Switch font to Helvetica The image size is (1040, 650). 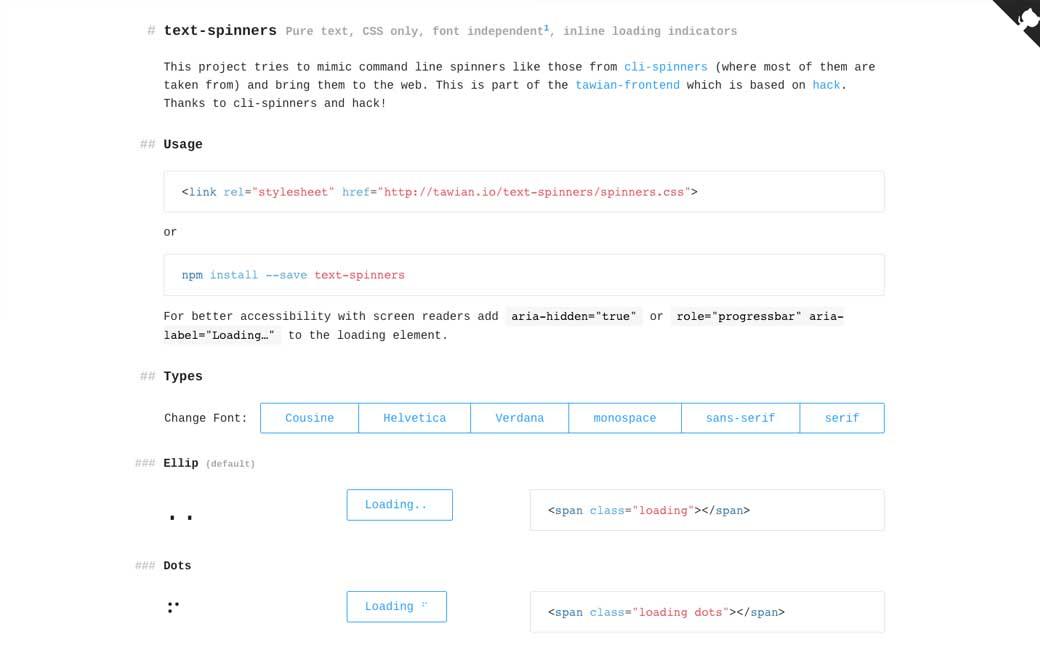tap(414, 418)
